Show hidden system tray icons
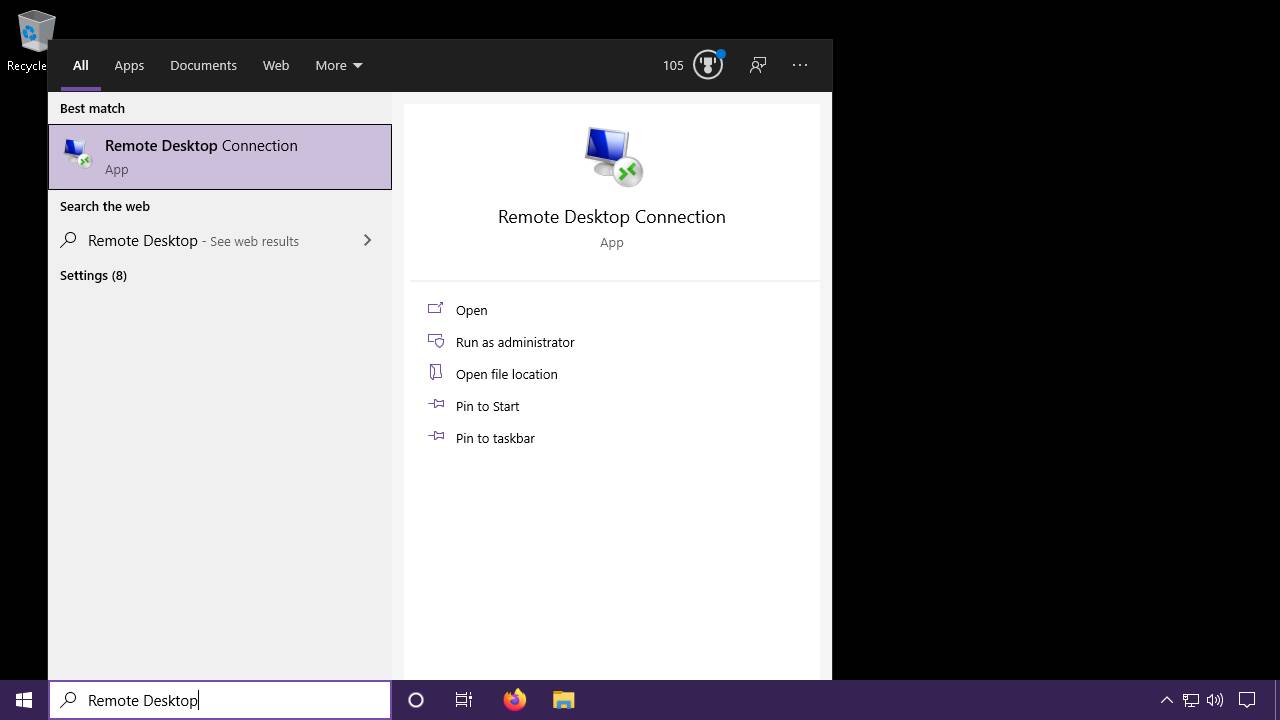1280x720 pixels. [1166, 700]
